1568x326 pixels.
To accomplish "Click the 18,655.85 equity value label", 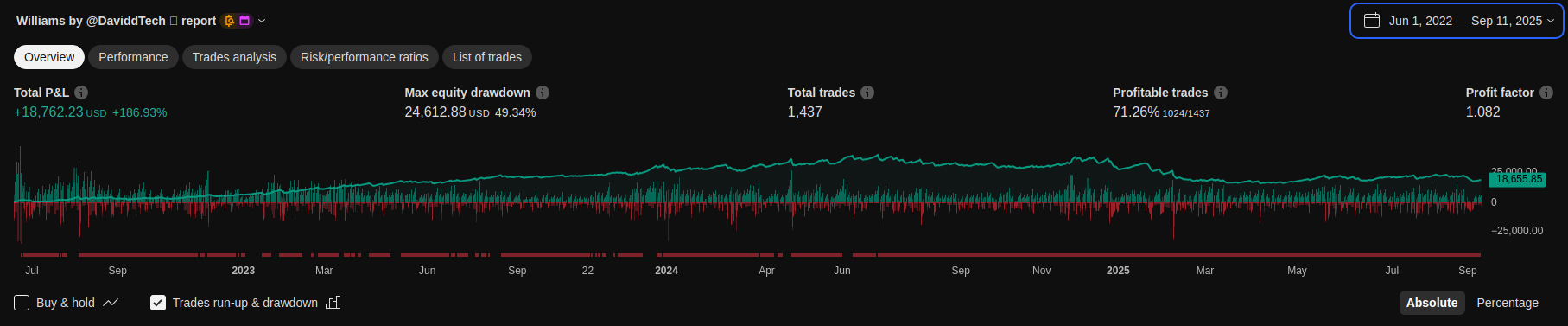I will pyautogui.click(x=1518, y=179).
